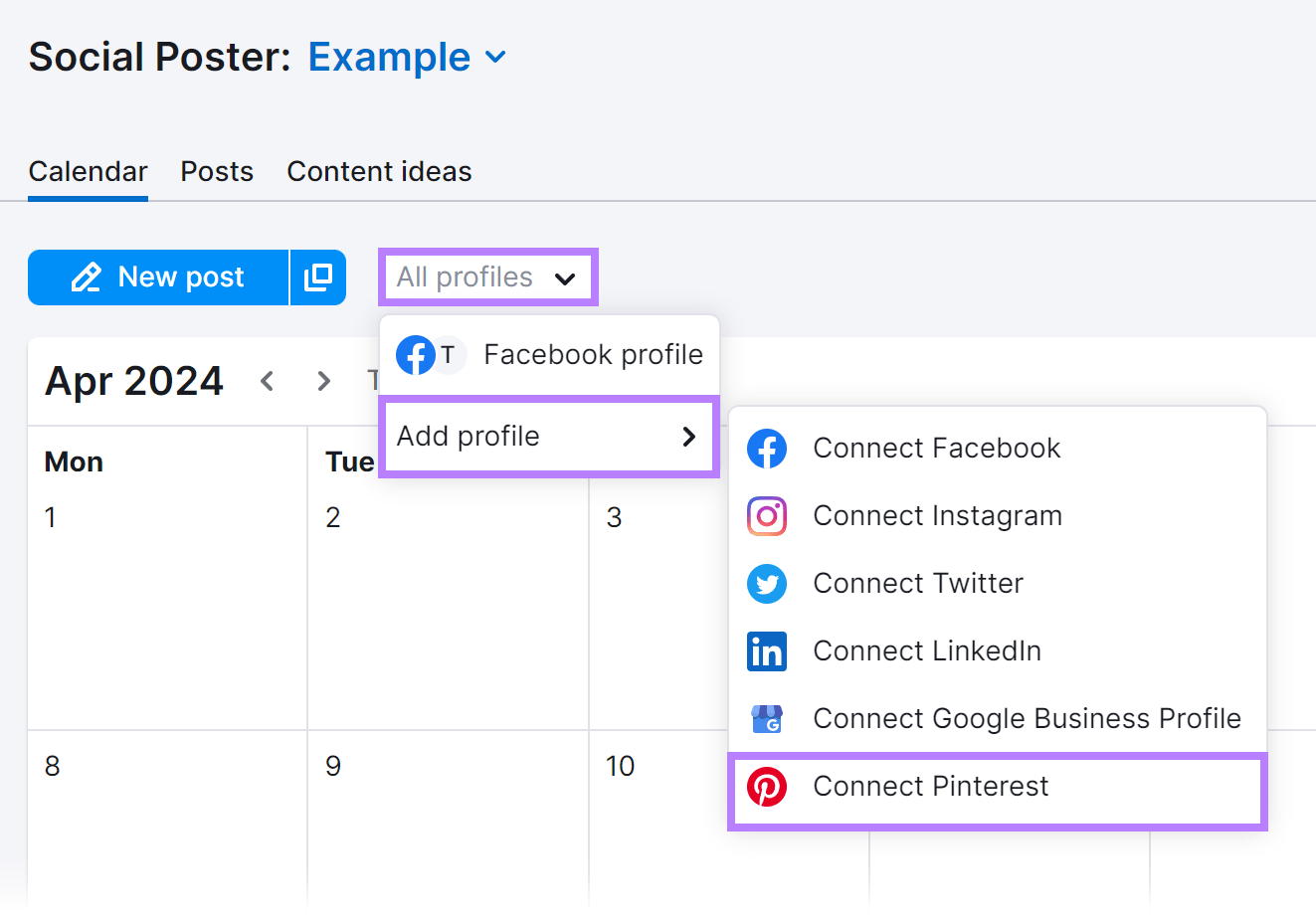Choose Connect LinkedIn in the connect menu

pyautogui.click(x=926, y=651)
